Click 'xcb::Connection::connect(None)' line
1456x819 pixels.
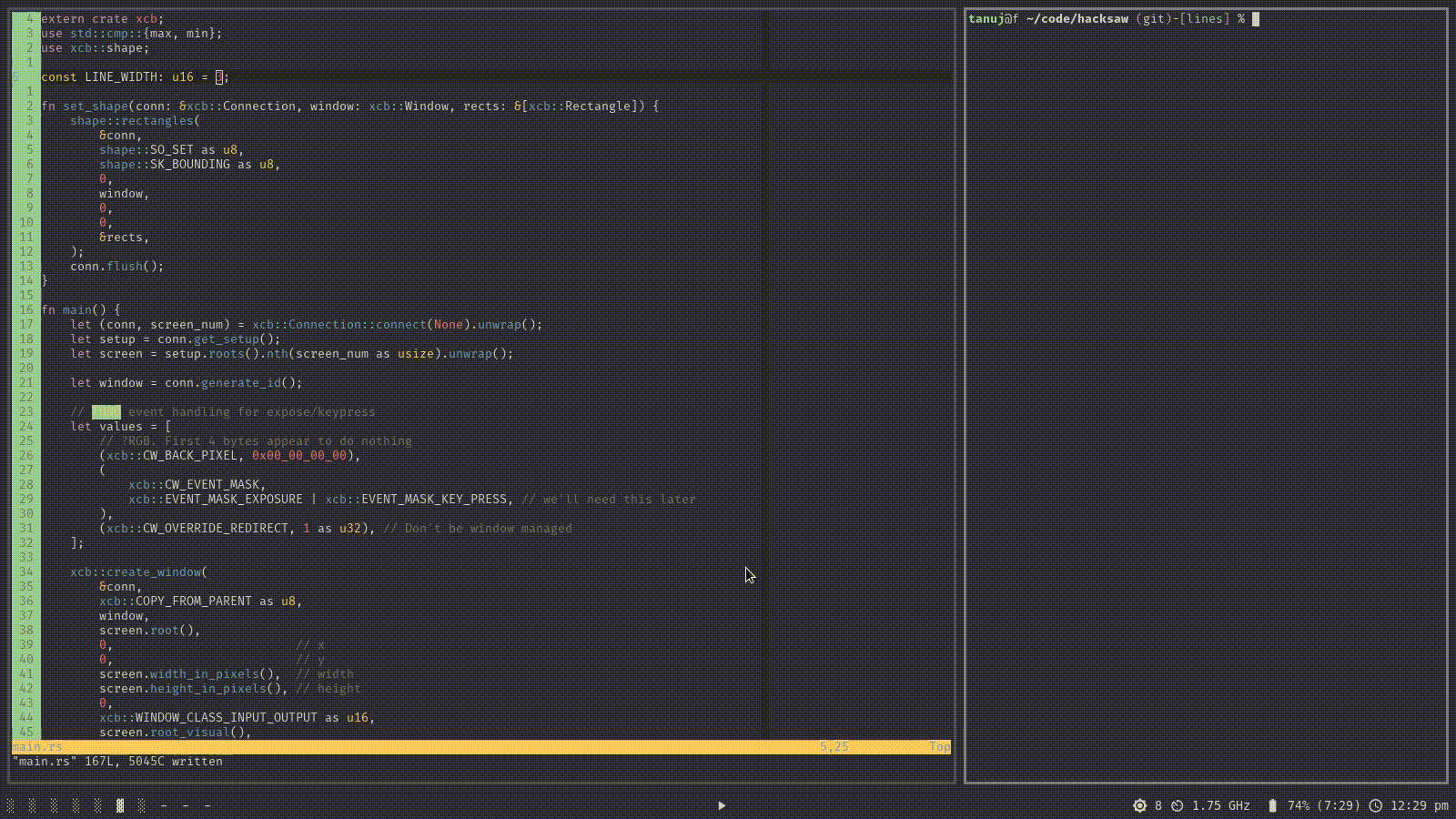[x=307, y=325]
